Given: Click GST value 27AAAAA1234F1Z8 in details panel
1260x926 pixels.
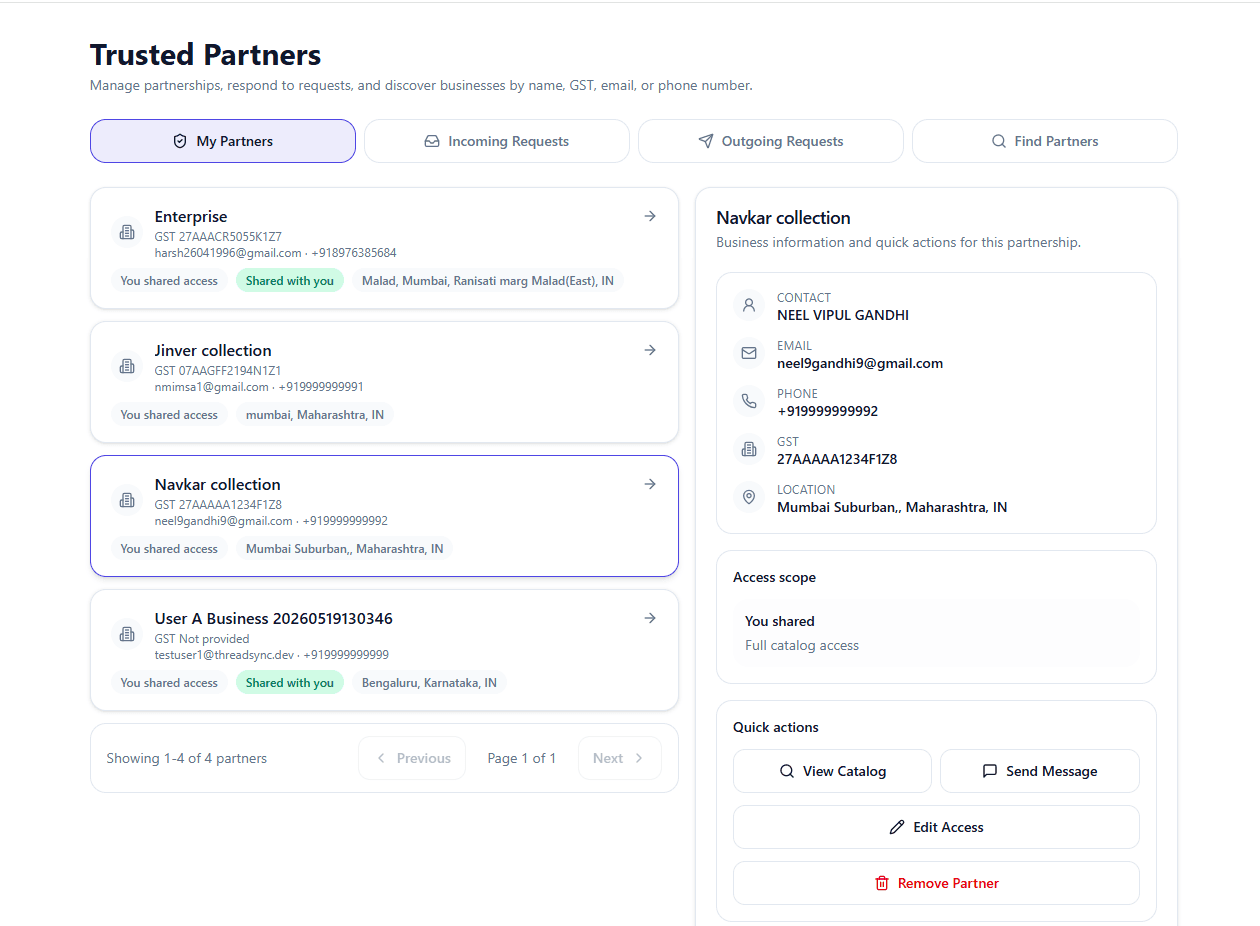Looking at the screenshot, I should [x=837, y=459].
